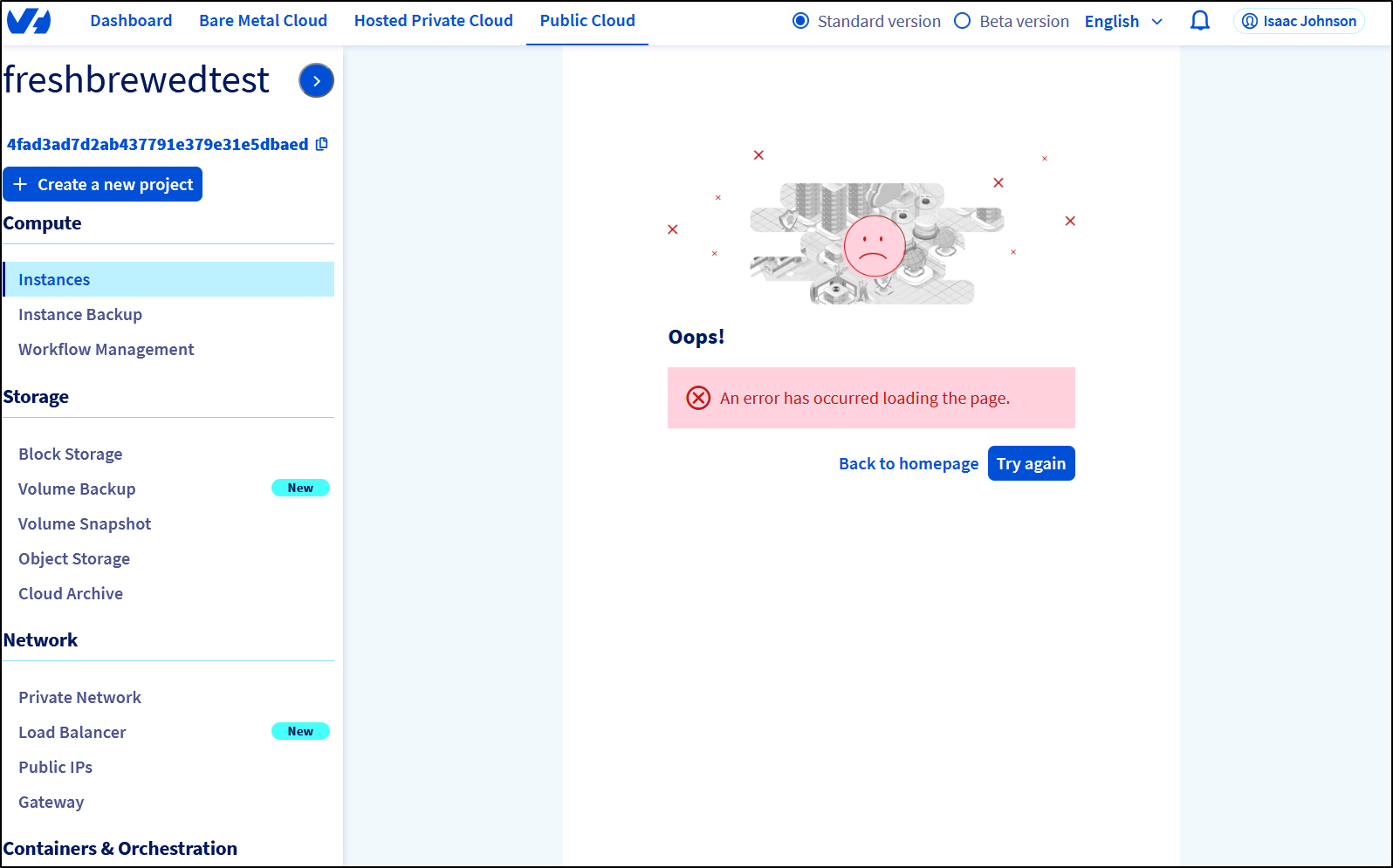Copy the project ID with copy icon

(x=322, y=144)
